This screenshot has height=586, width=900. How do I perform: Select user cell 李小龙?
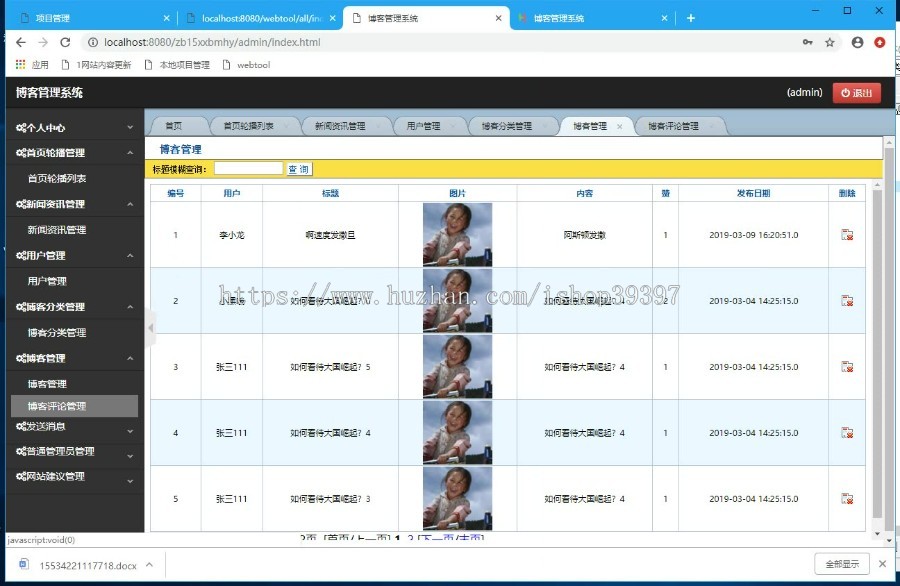(232, 235)
